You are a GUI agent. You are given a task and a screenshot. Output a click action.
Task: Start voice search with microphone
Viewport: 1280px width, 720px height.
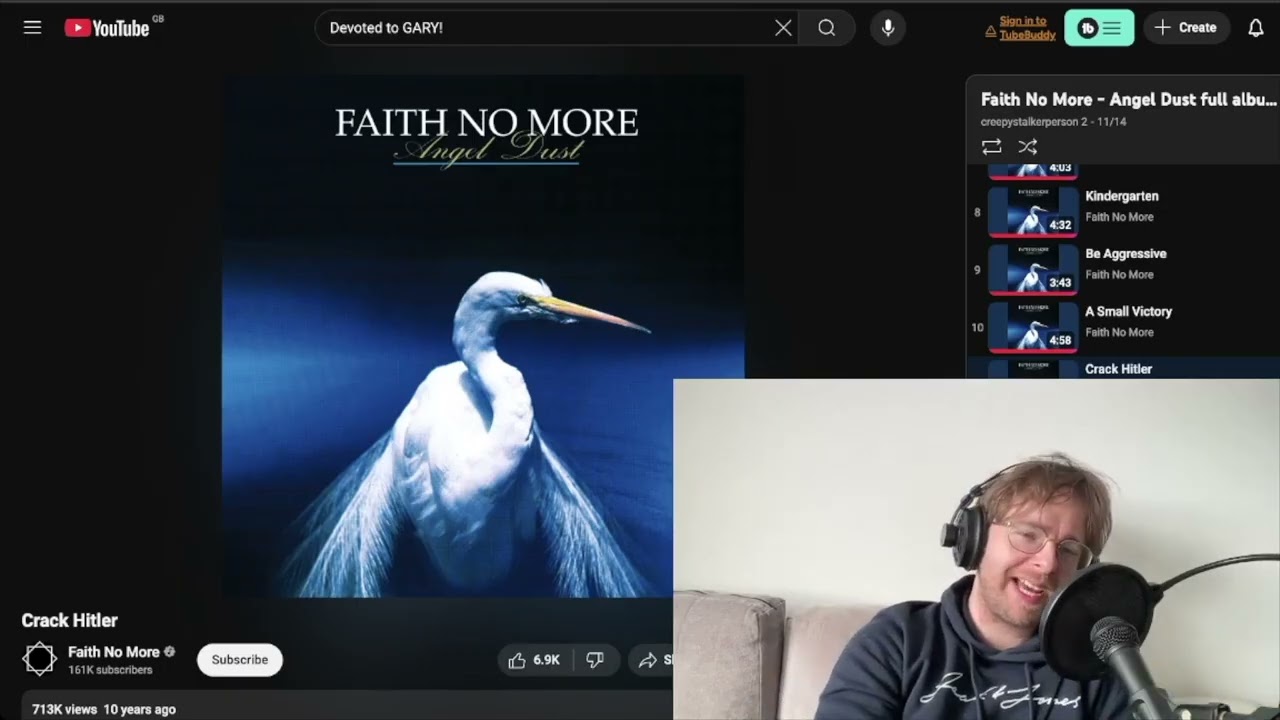click(x=887, y=28)
